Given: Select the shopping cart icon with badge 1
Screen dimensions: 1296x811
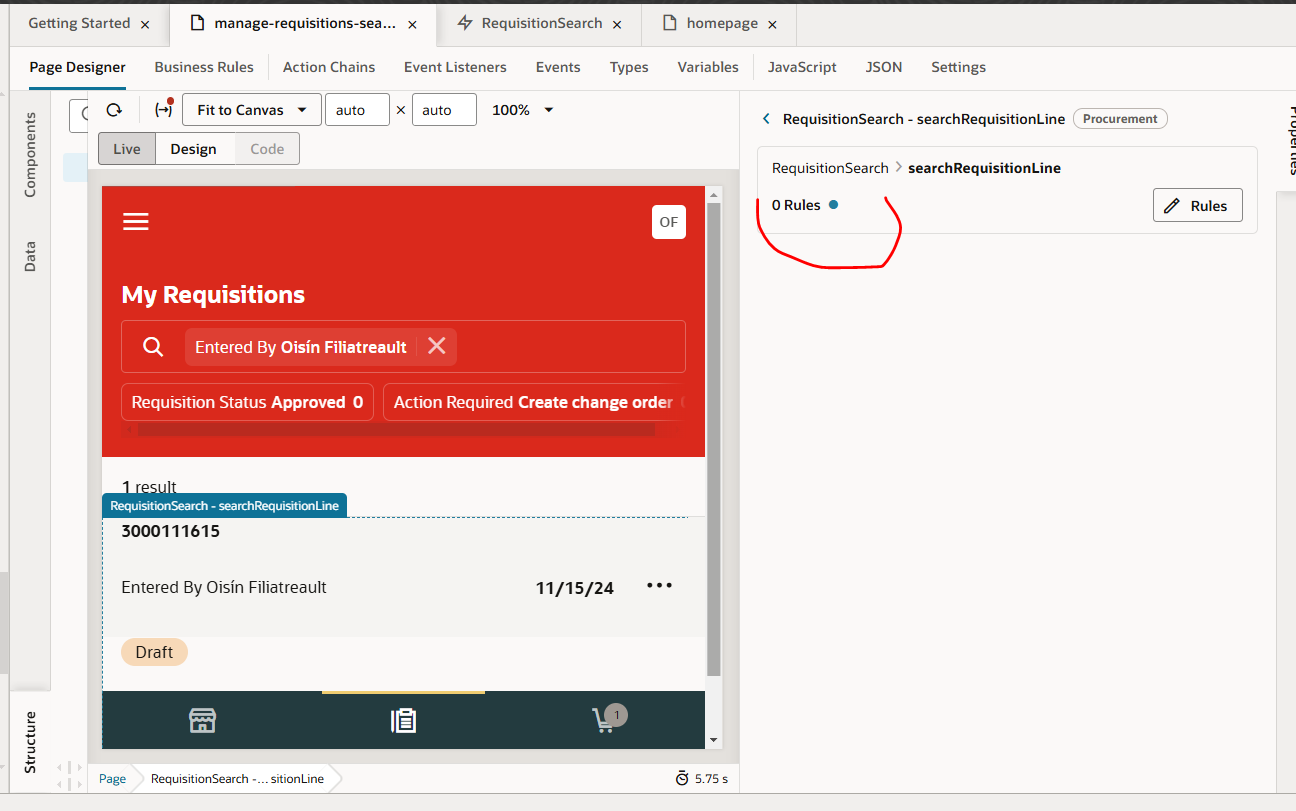Looking at the screenshot, I should click(x=604, y=719).
